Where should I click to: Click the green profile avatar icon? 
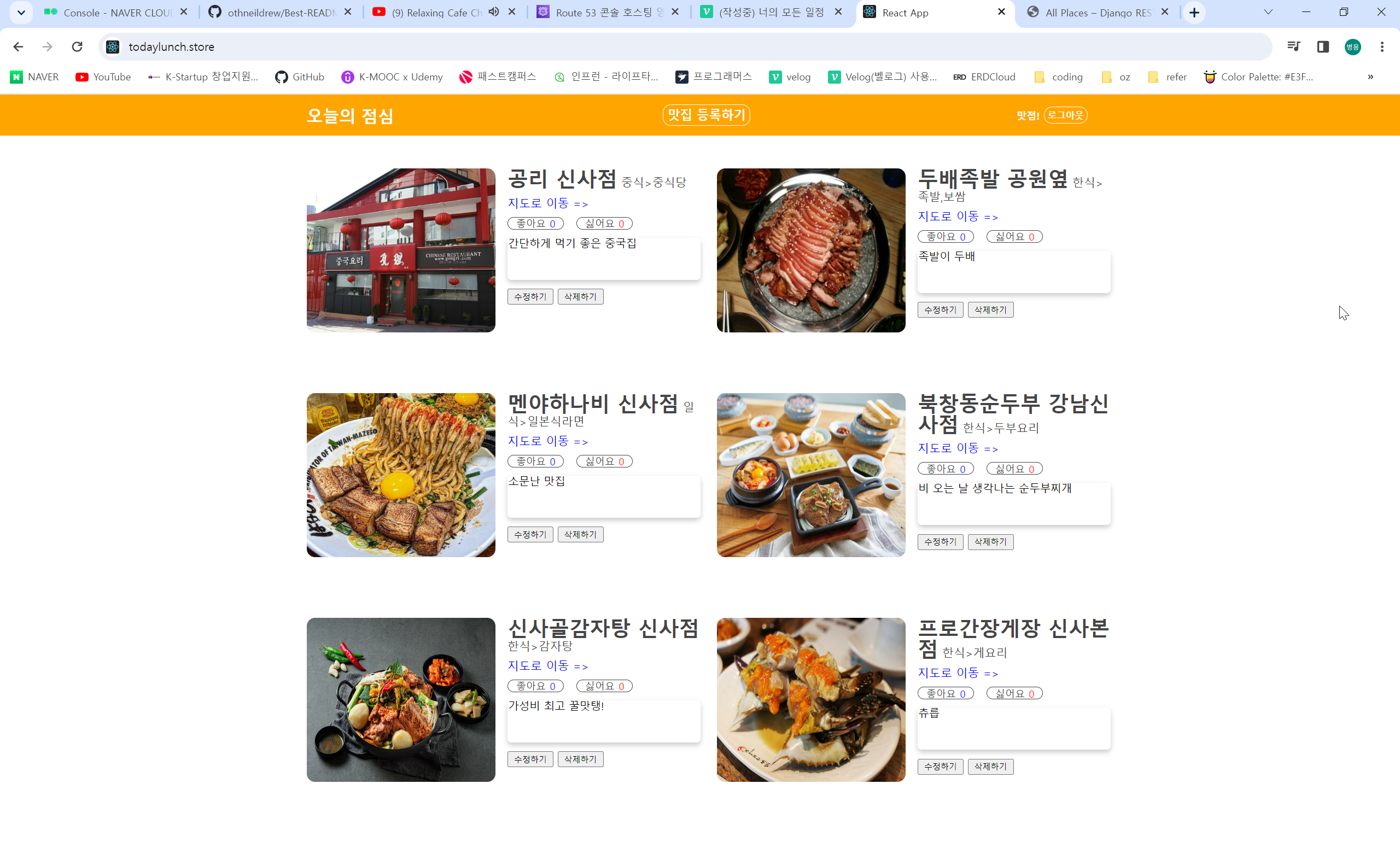coord(1352,46)
